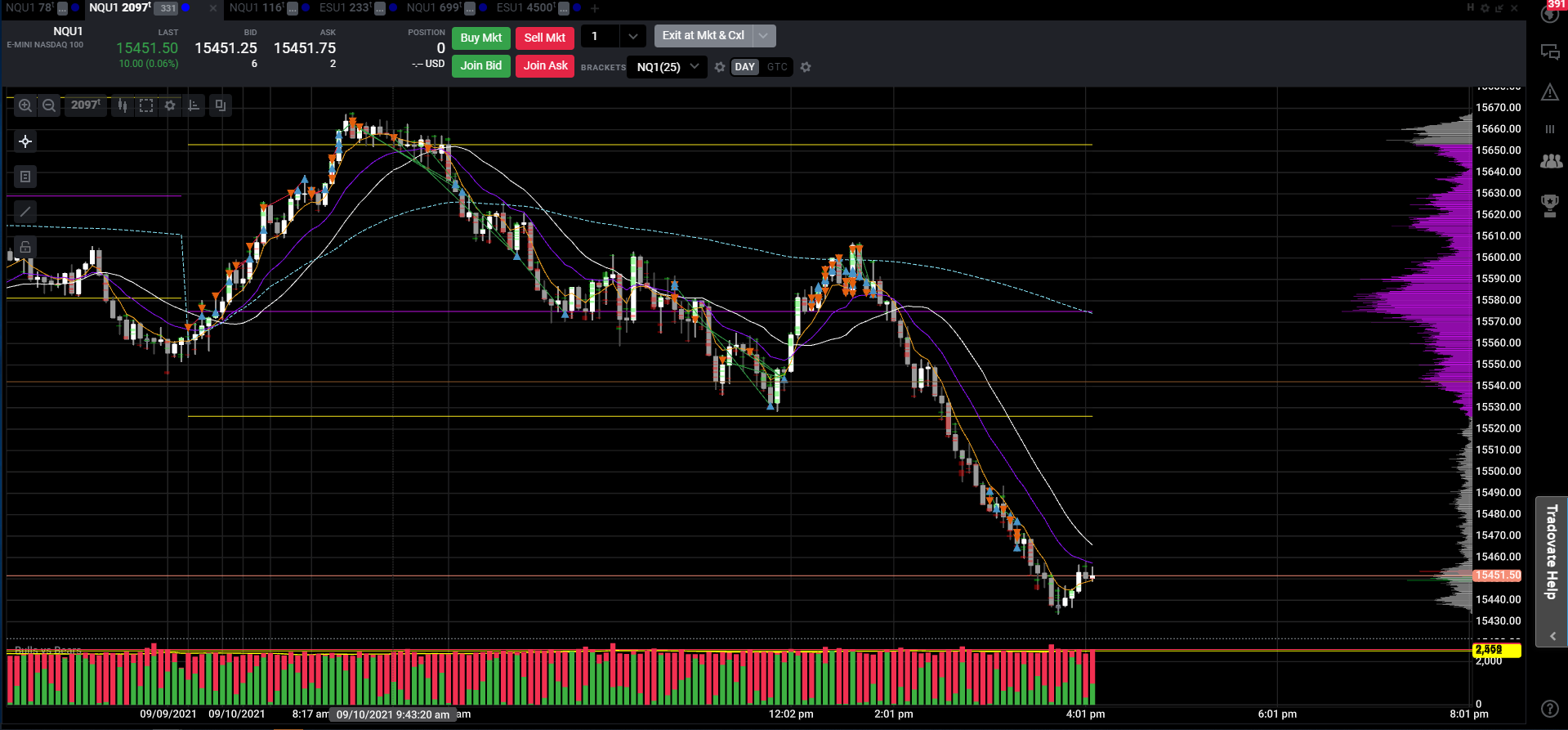Expand the order quantity dropdown arrow
This screenshot has height=730, width=1568.
point(632,36)
